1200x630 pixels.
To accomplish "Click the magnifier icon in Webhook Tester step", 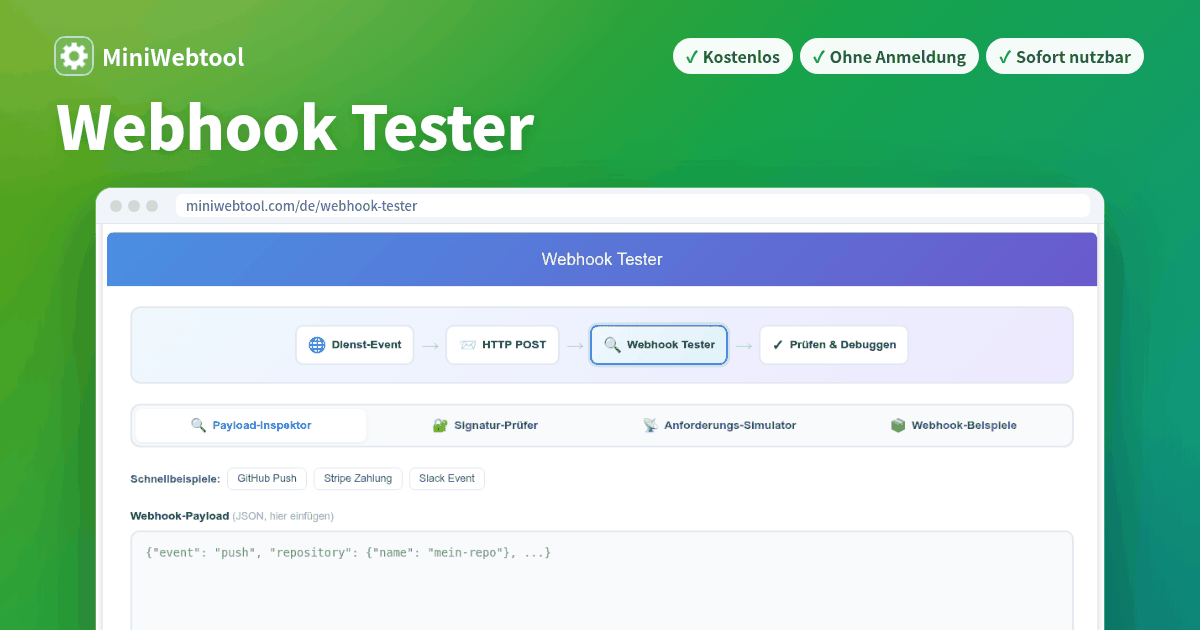I will tap(613, 345).
